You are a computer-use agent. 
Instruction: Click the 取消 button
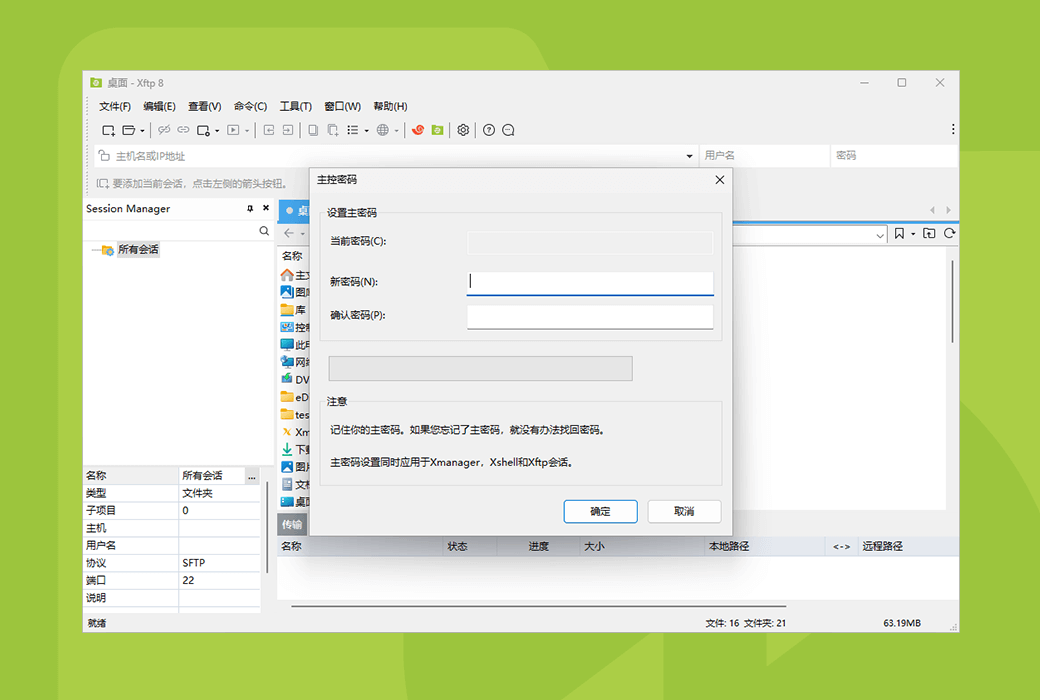point(684,511)
